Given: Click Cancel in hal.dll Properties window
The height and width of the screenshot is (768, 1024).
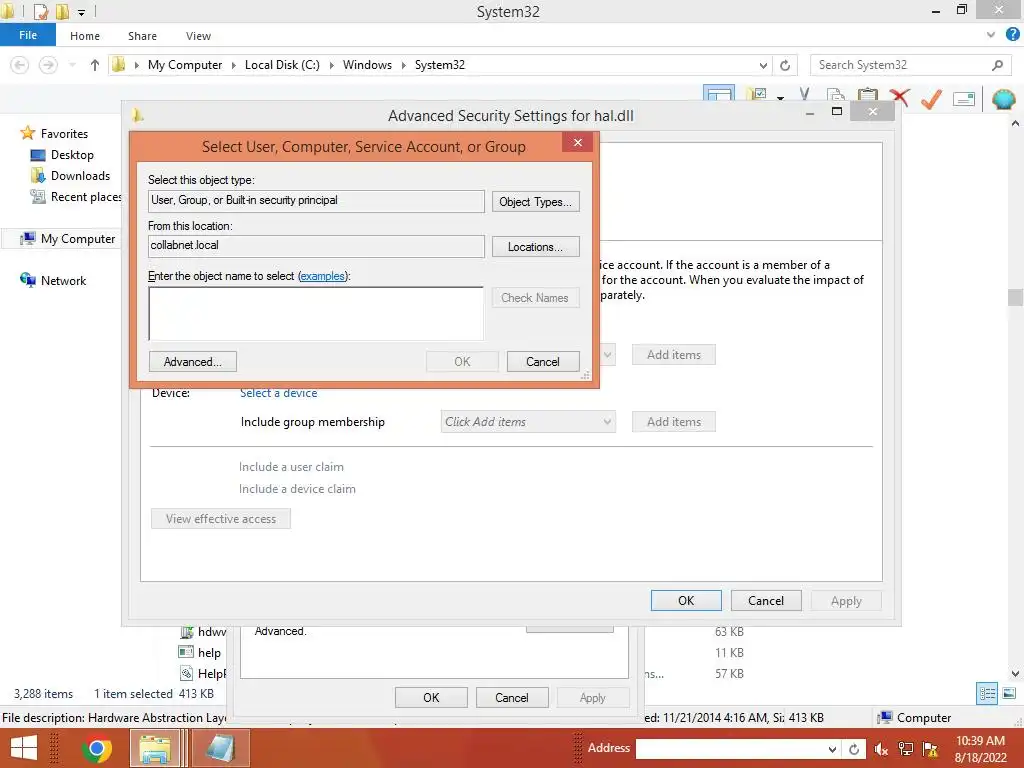Looking at the screenshot, I should (x=511, y=697).
